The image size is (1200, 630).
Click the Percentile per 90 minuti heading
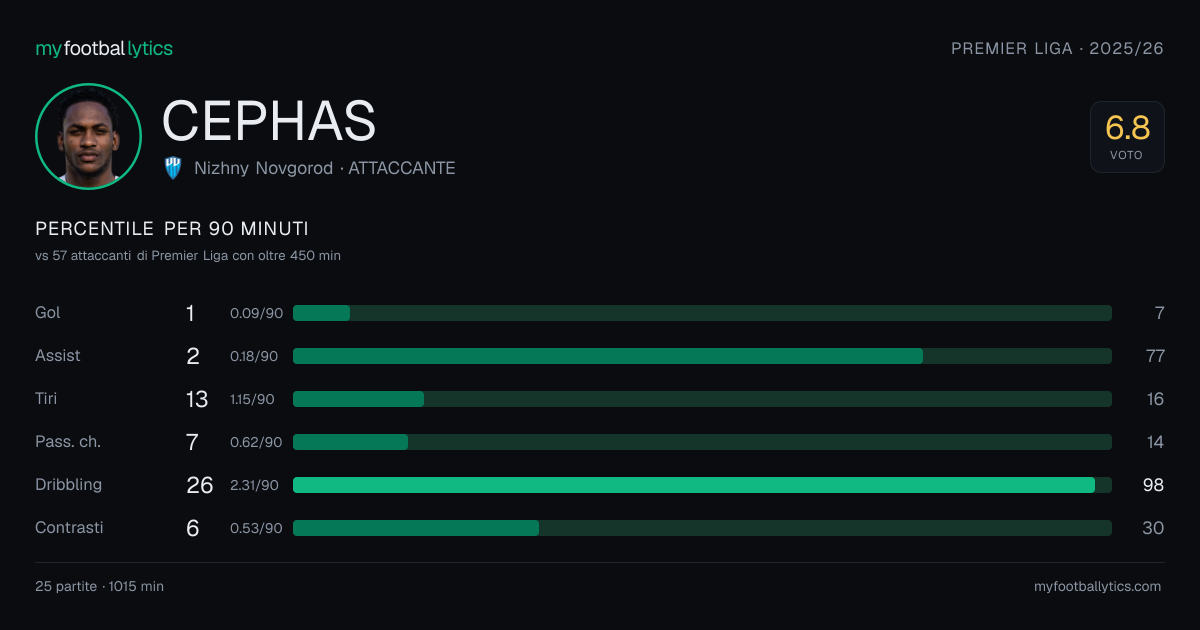[x=172, y=229]
